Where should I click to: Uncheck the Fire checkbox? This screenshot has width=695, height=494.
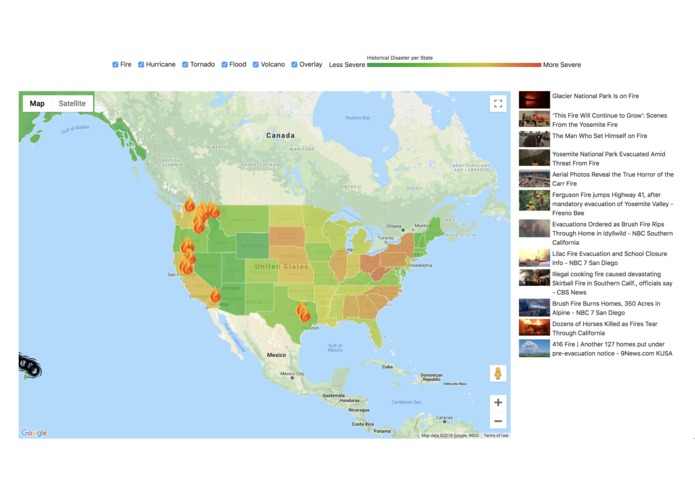click(115, 65)
